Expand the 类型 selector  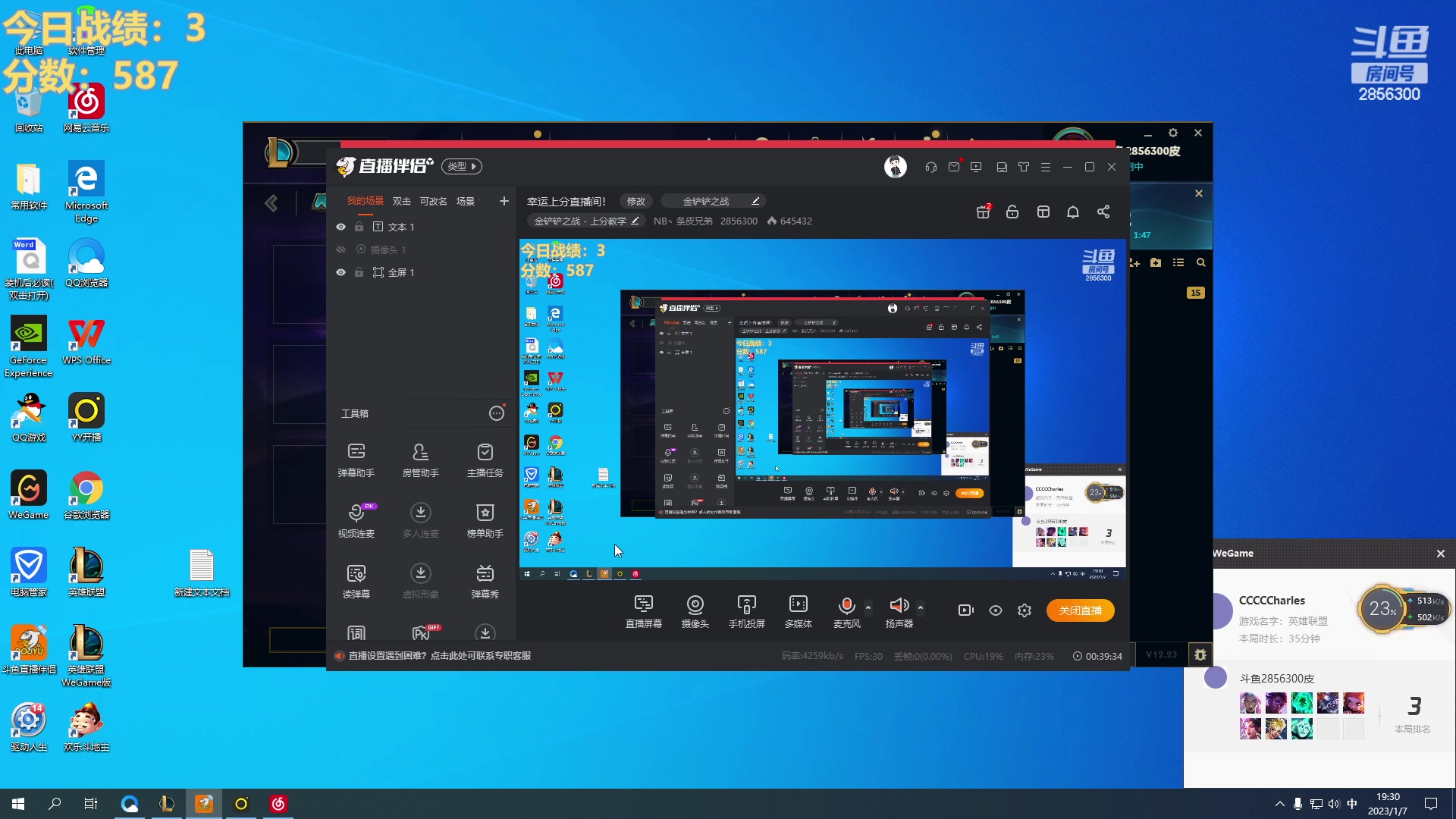462,166
